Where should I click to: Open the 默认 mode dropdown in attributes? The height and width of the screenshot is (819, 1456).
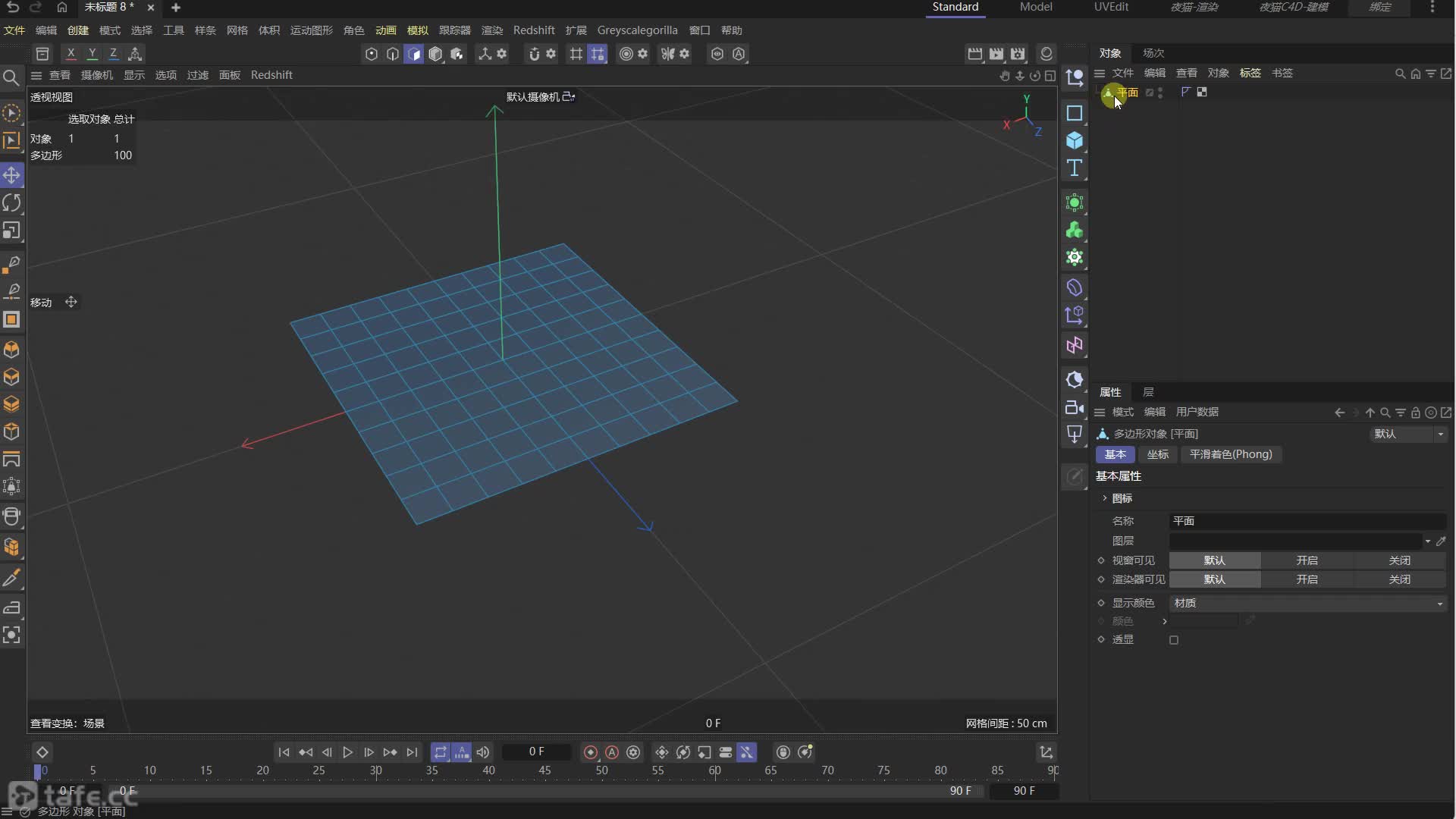tap(1408, 434)
